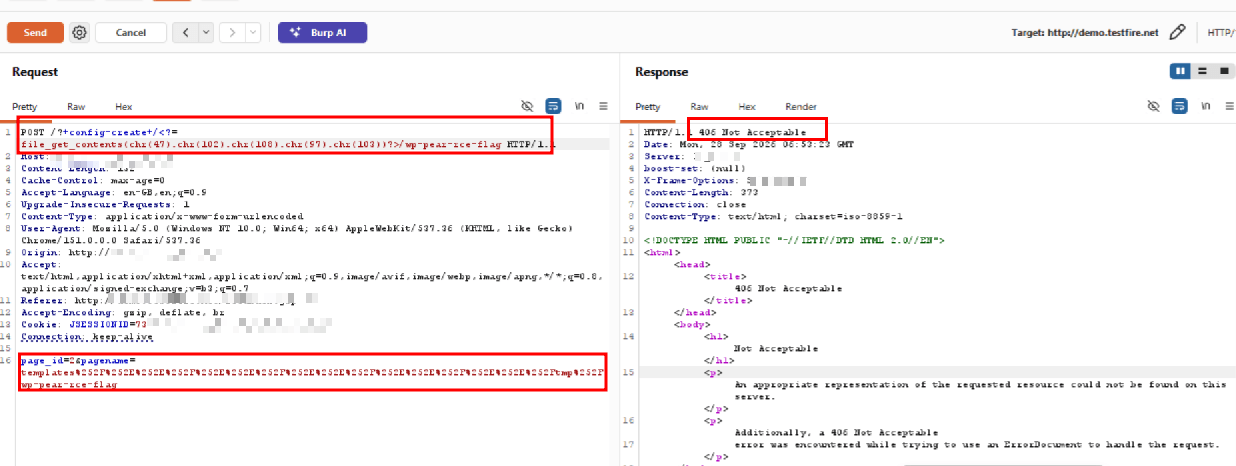Open Burp AI
This screenshot has height=466, width=1236.
(x=322, y=32)
